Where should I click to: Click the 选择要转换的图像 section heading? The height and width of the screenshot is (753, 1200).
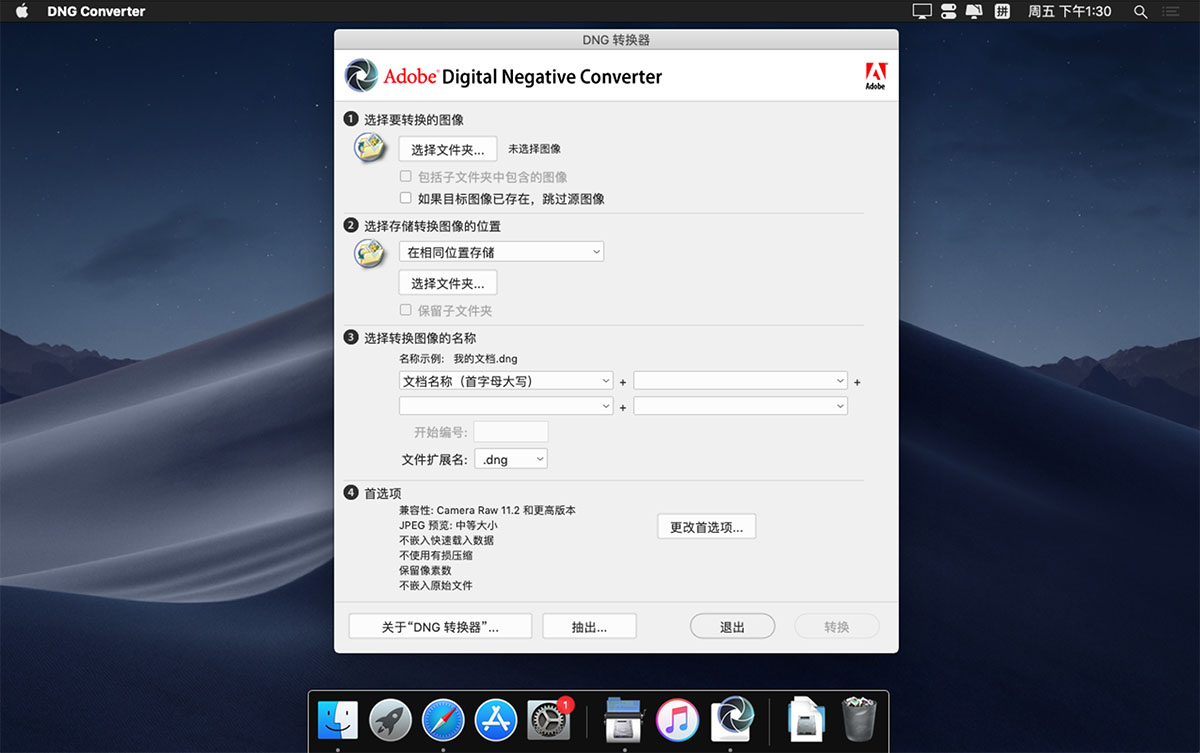click(x=414, y=119)
